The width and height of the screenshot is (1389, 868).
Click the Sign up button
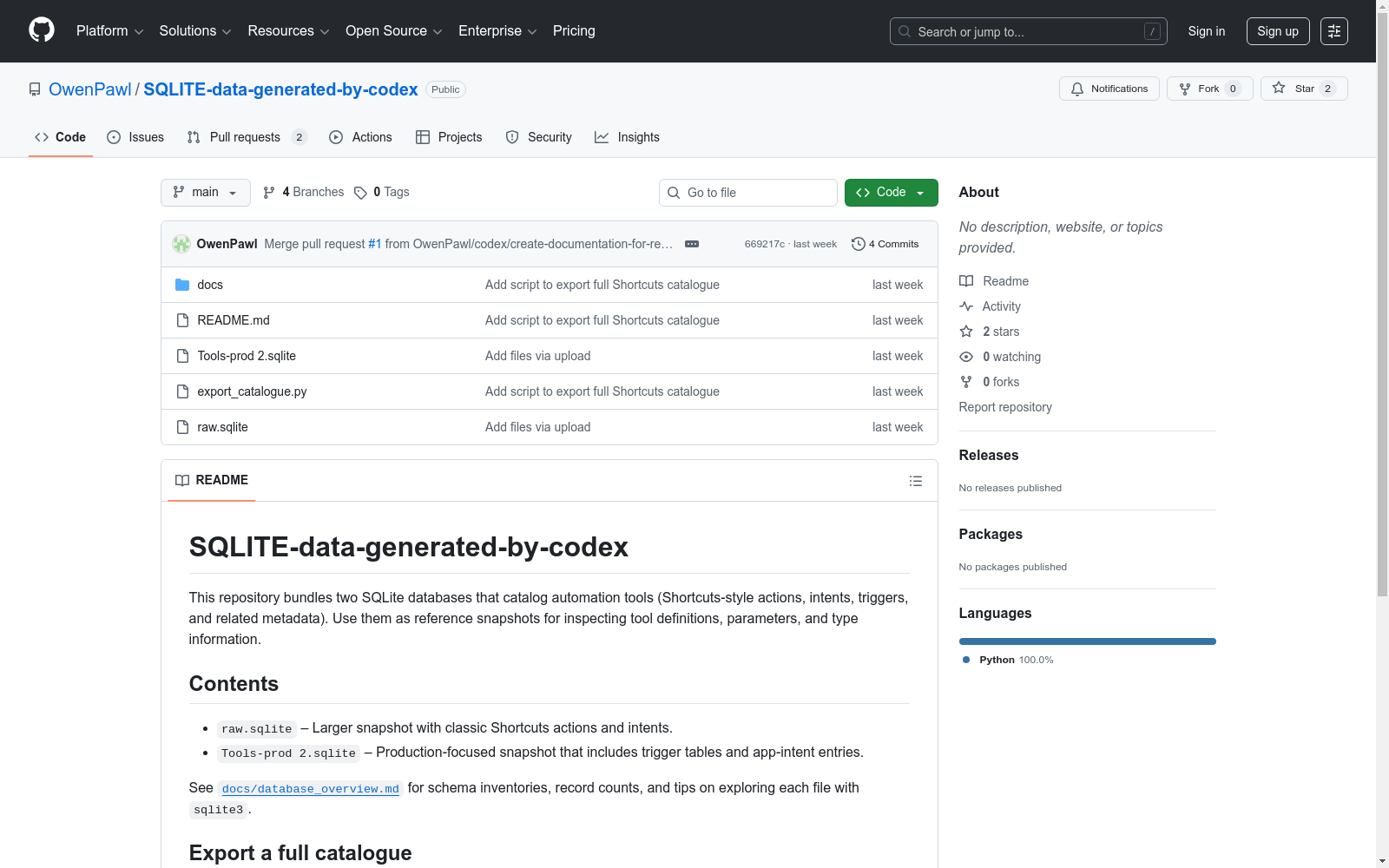1278,31
